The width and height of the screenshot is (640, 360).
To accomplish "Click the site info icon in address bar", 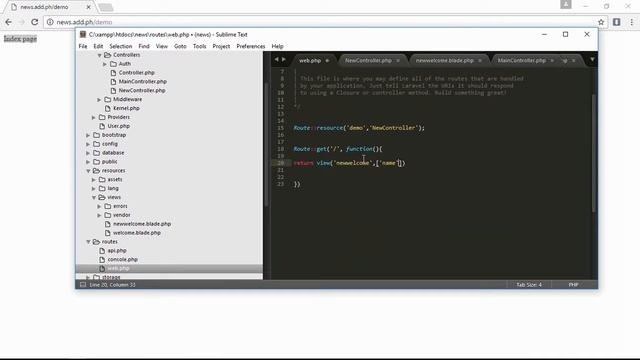I will point(50,22).
